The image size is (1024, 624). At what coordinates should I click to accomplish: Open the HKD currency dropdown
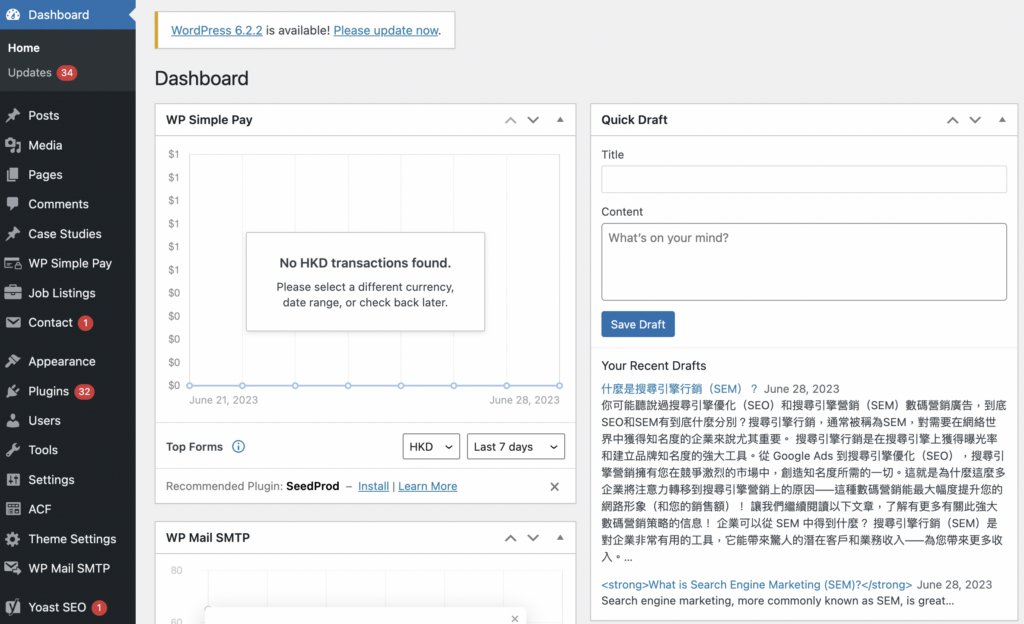pos(431,447)
